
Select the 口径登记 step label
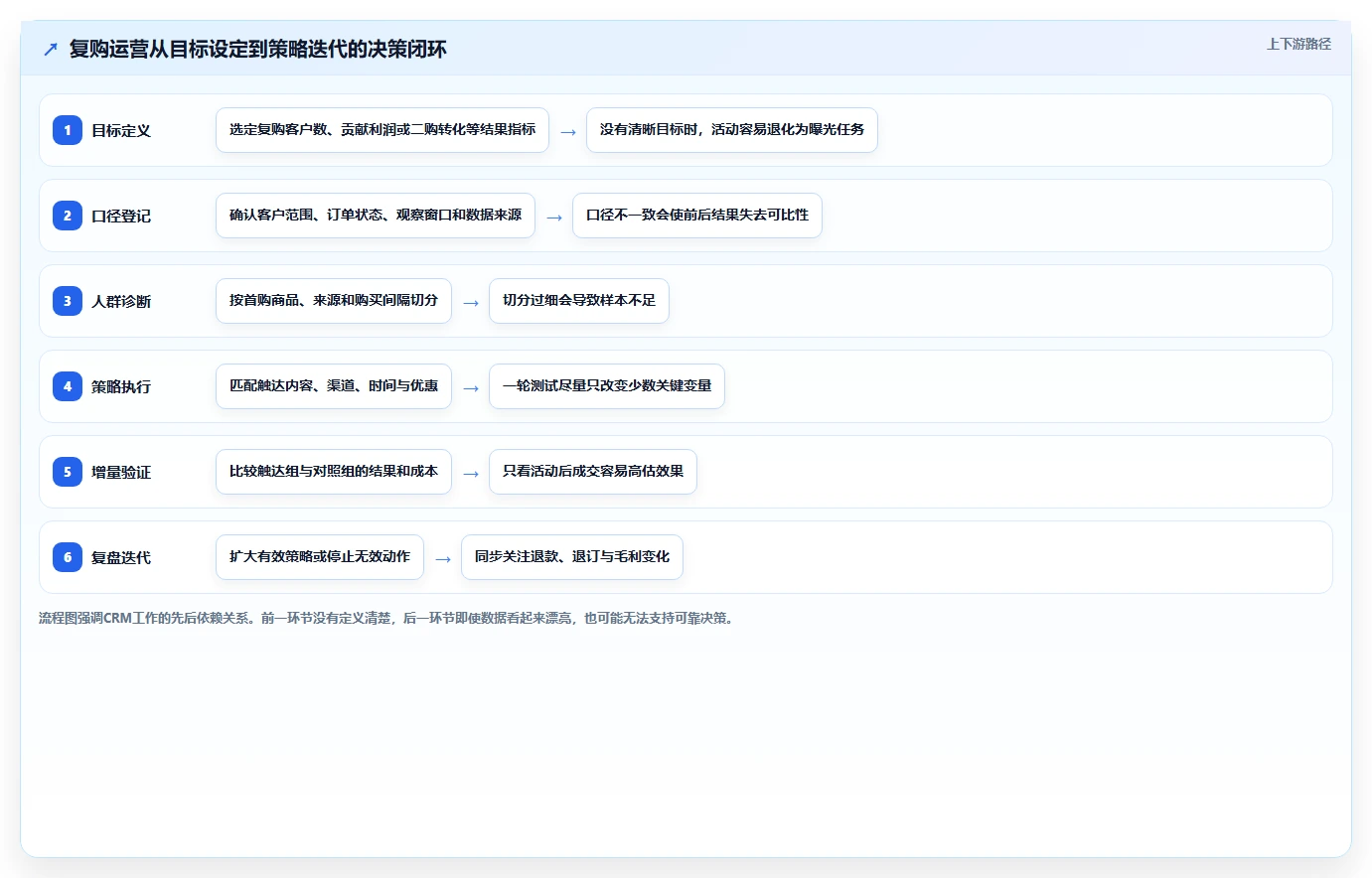coord(121,216)
